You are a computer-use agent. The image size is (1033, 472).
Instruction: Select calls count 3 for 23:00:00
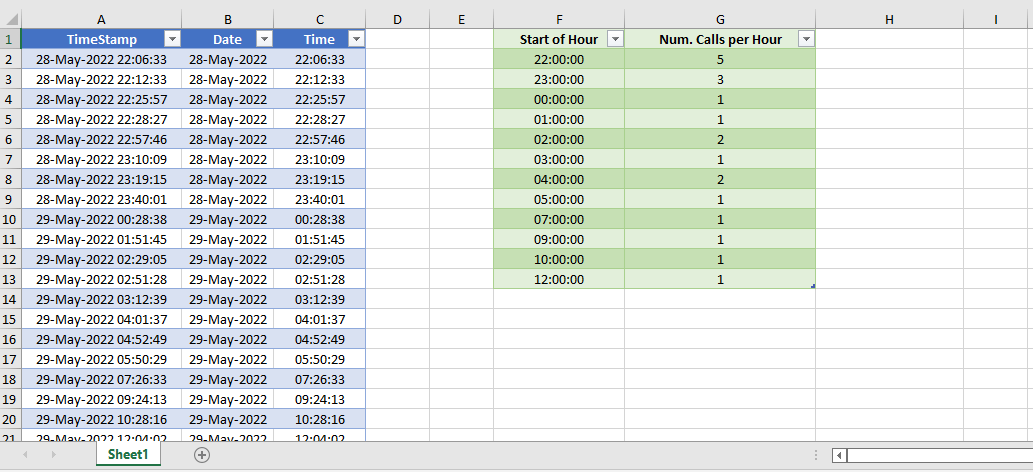pos(720,80)
